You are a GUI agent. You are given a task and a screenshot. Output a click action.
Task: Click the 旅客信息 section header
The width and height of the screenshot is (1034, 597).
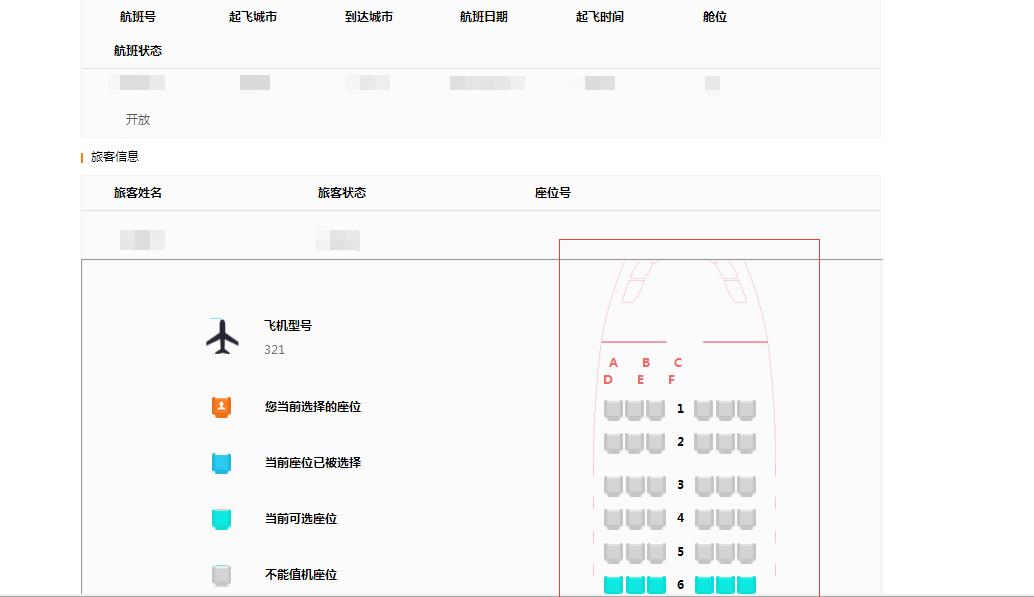click(x=116, y=156)
